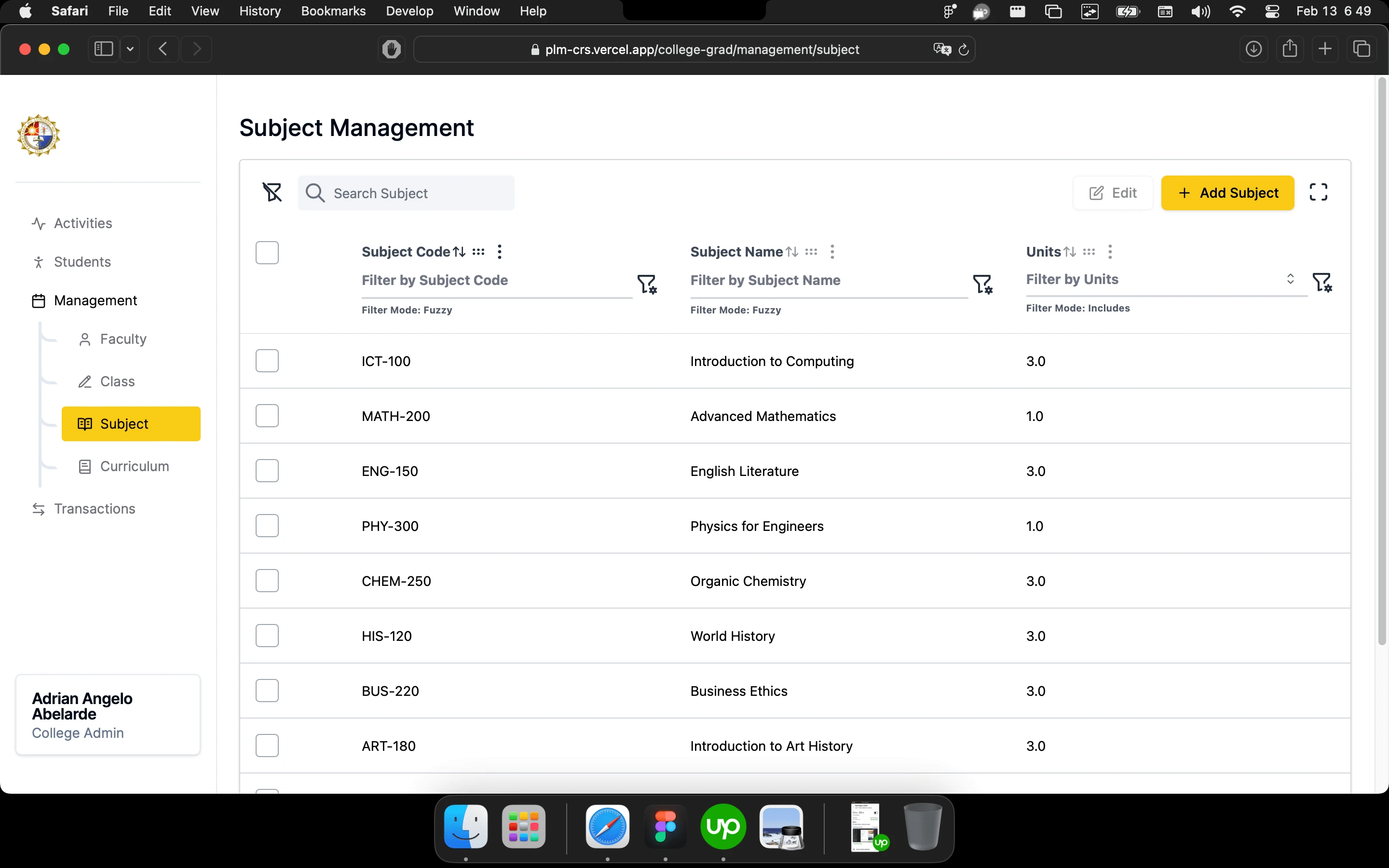The width and height of the screenshot is (1389, 868).
Task: Go to Curriculum management
Action: click(x=123, y=466)
